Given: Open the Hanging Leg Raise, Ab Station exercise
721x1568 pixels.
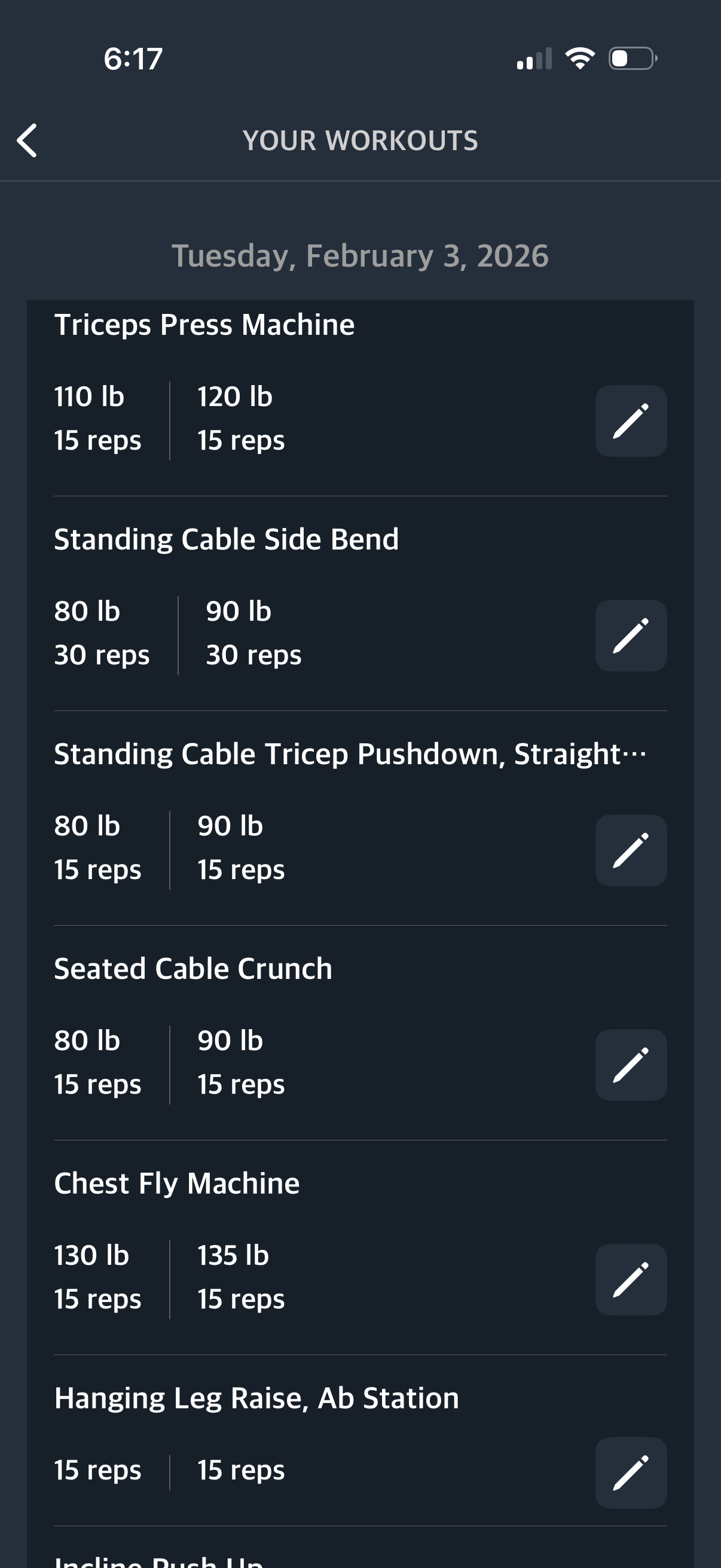Looking at the screenshot, I should pos(256,1398).
